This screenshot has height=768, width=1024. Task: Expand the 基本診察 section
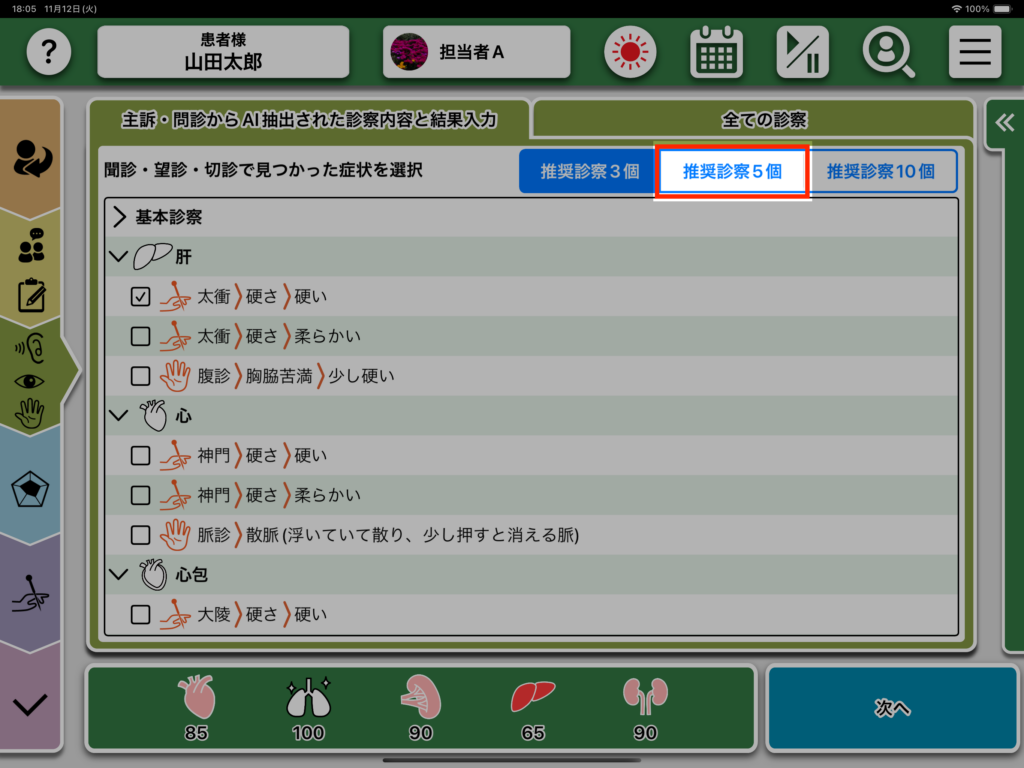120,217
